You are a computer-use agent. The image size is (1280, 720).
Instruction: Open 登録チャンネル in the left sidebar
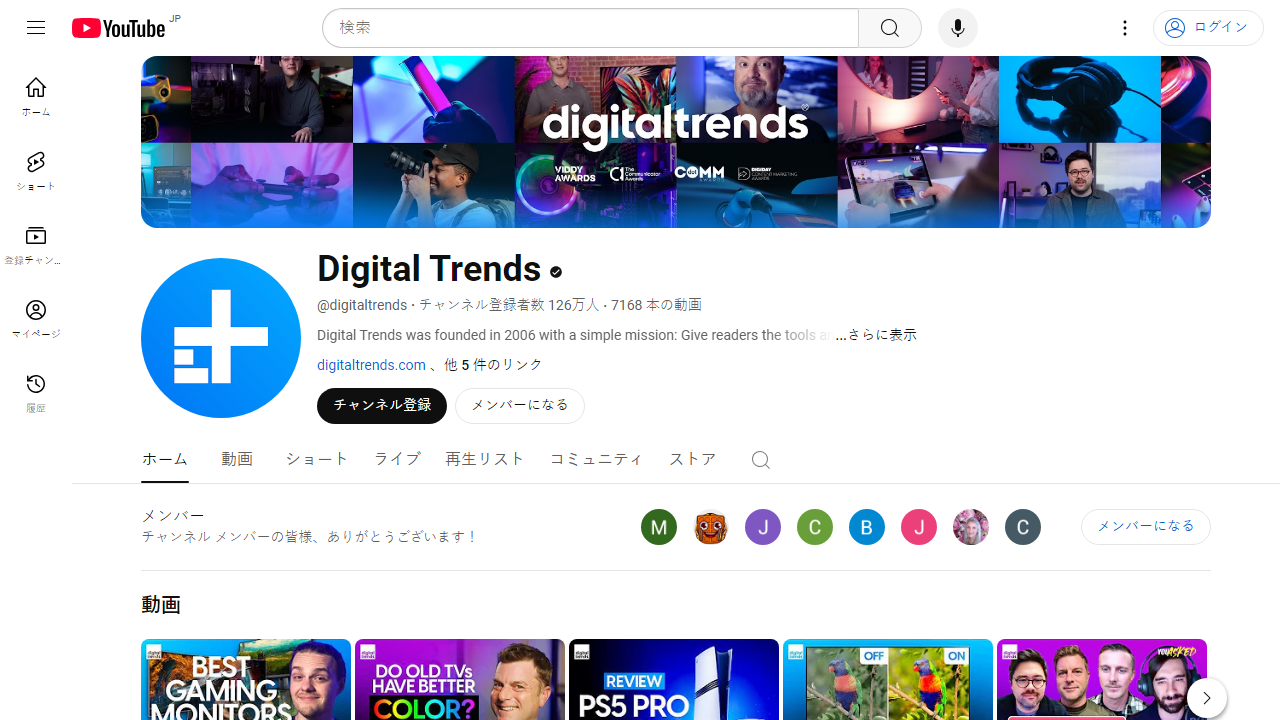click(36, 245)
